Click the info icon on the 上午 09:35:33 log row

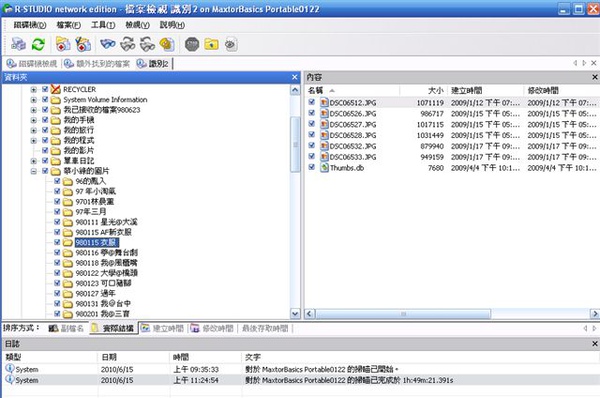point(10,369)
